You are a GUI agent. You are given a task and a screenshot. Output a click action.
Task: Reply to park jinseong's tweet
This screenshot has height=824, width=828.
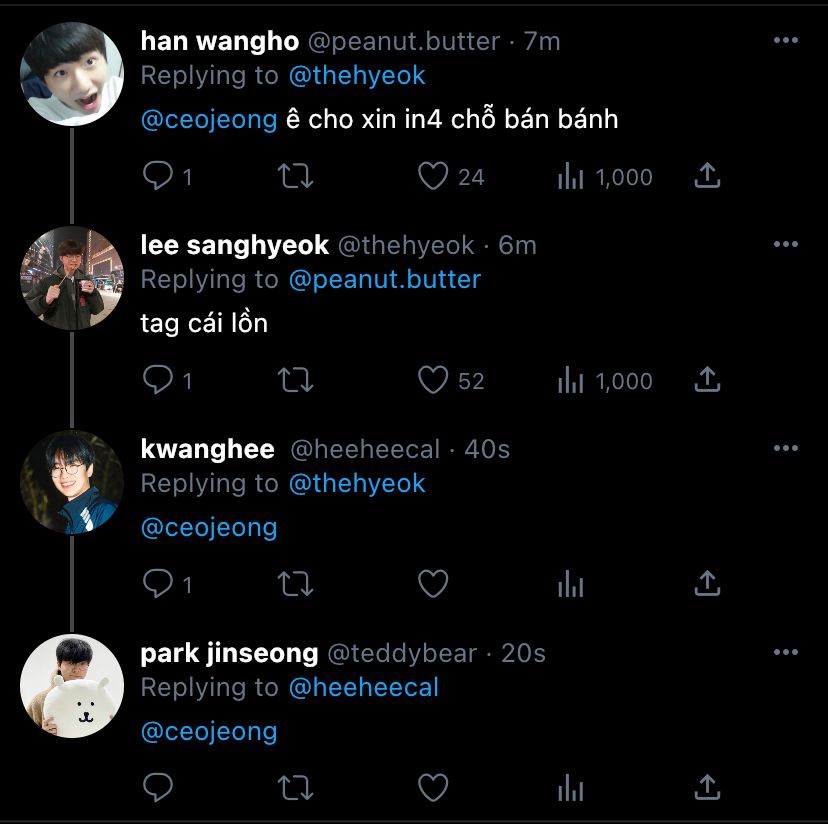pos(159,788)
